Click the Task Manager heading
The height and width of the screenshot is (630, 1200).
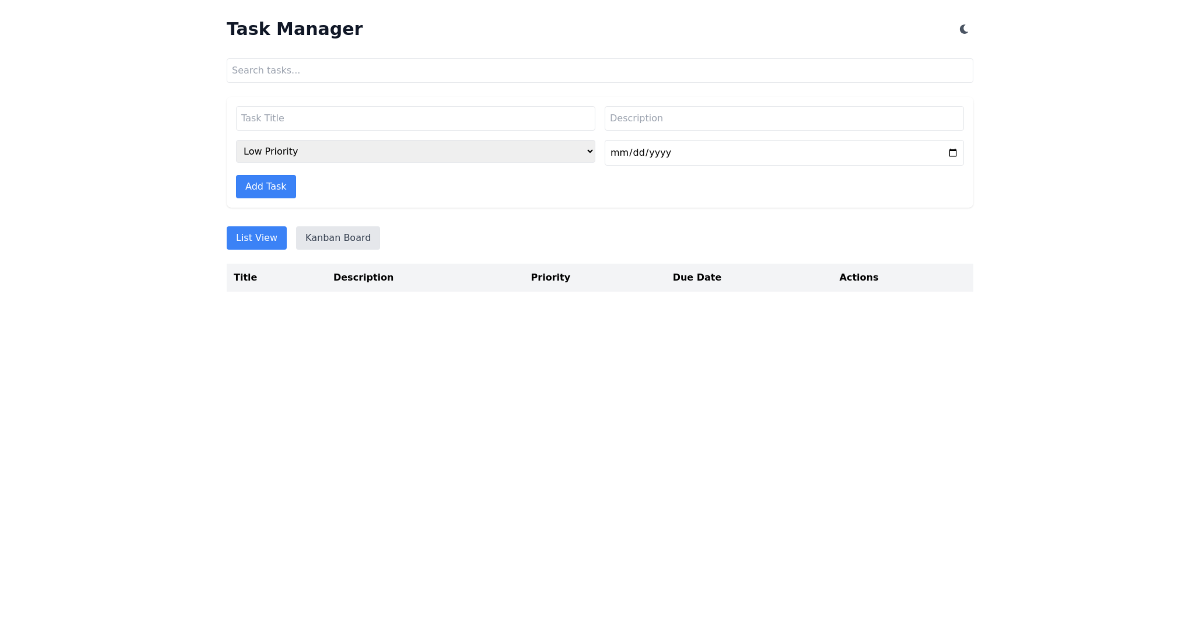[x=294, y=28]
